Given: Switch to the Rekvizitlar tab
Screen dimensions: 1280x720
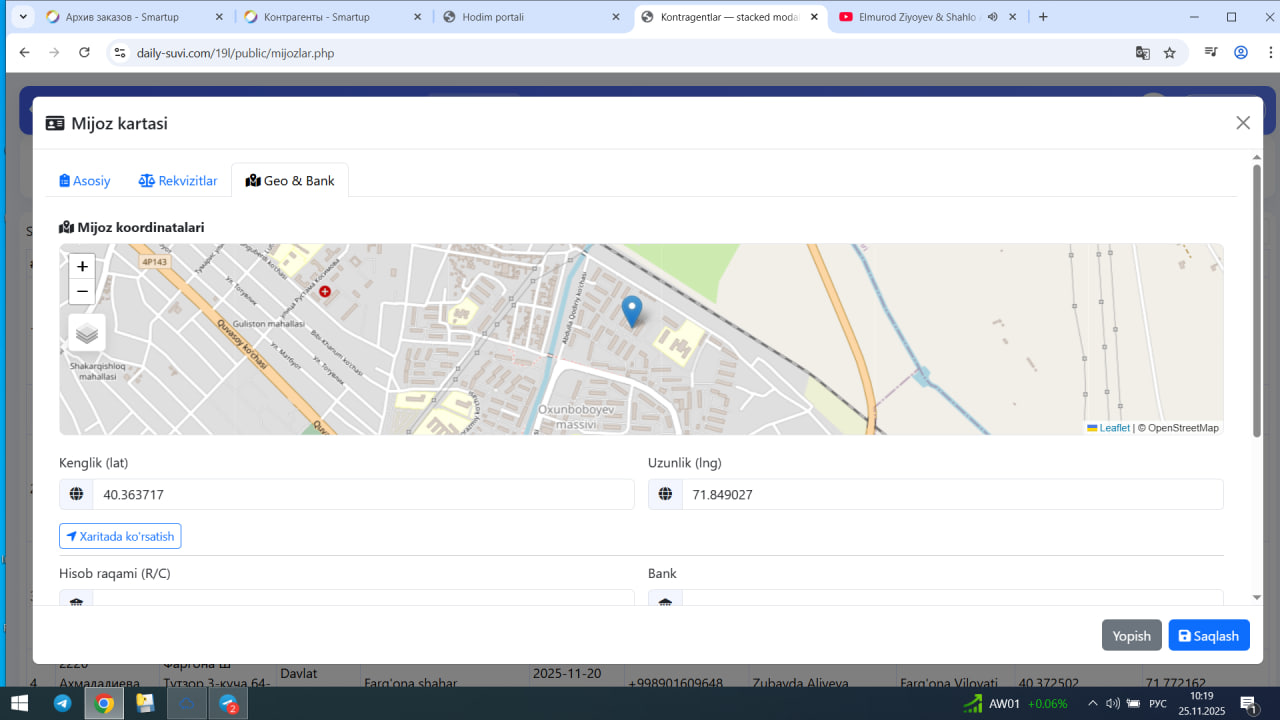Looking at the screenshot, I should [x=178, y=181].
